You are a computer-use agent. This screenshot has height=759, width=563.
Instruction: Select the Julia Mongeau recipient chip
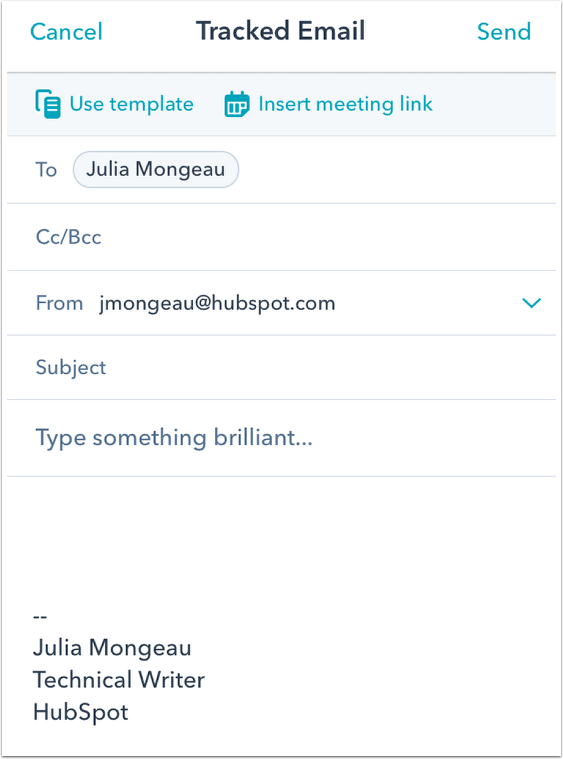tap(156, 169)
